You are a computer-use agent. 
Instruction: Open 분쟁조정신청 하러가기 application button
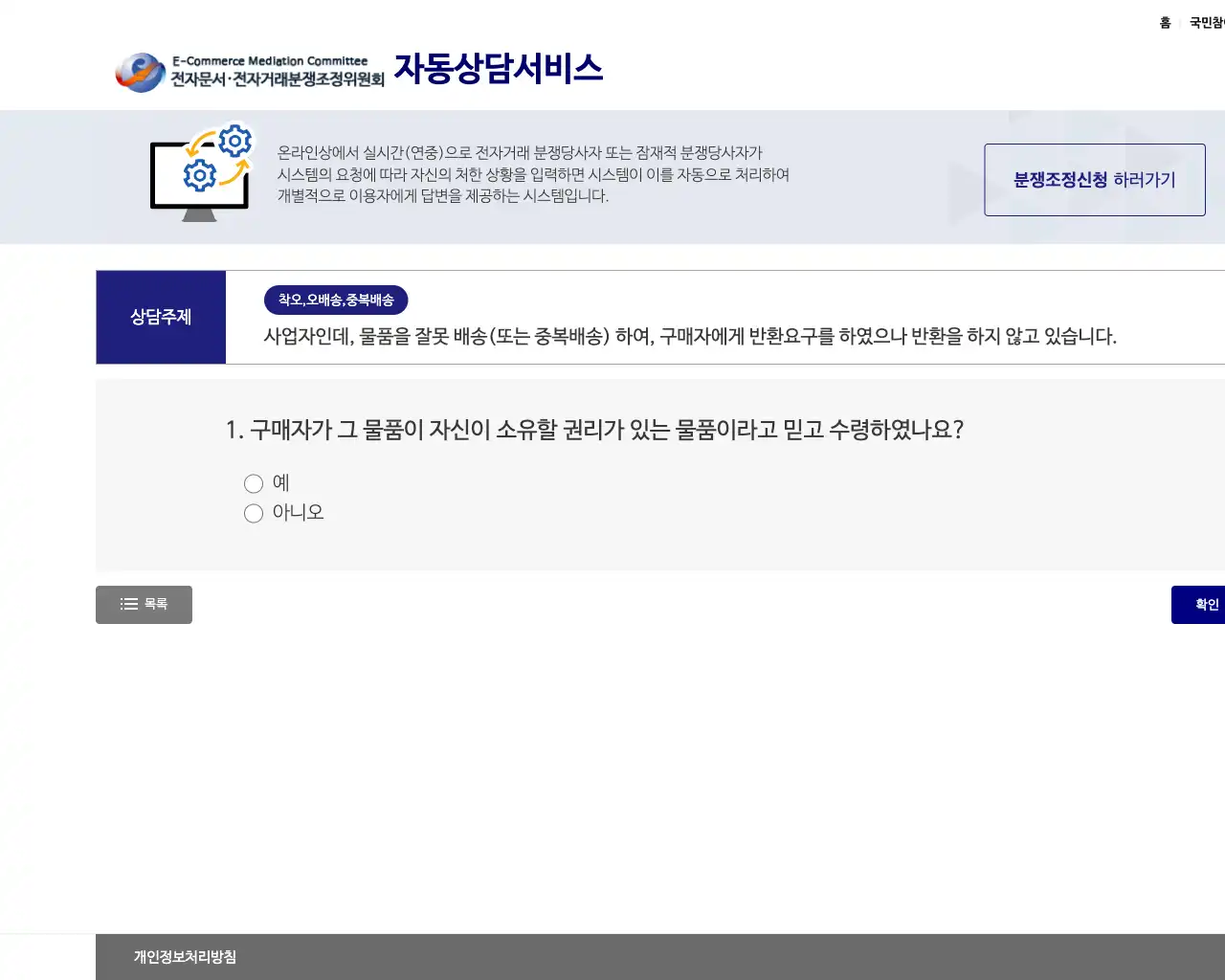(1094, 180)
